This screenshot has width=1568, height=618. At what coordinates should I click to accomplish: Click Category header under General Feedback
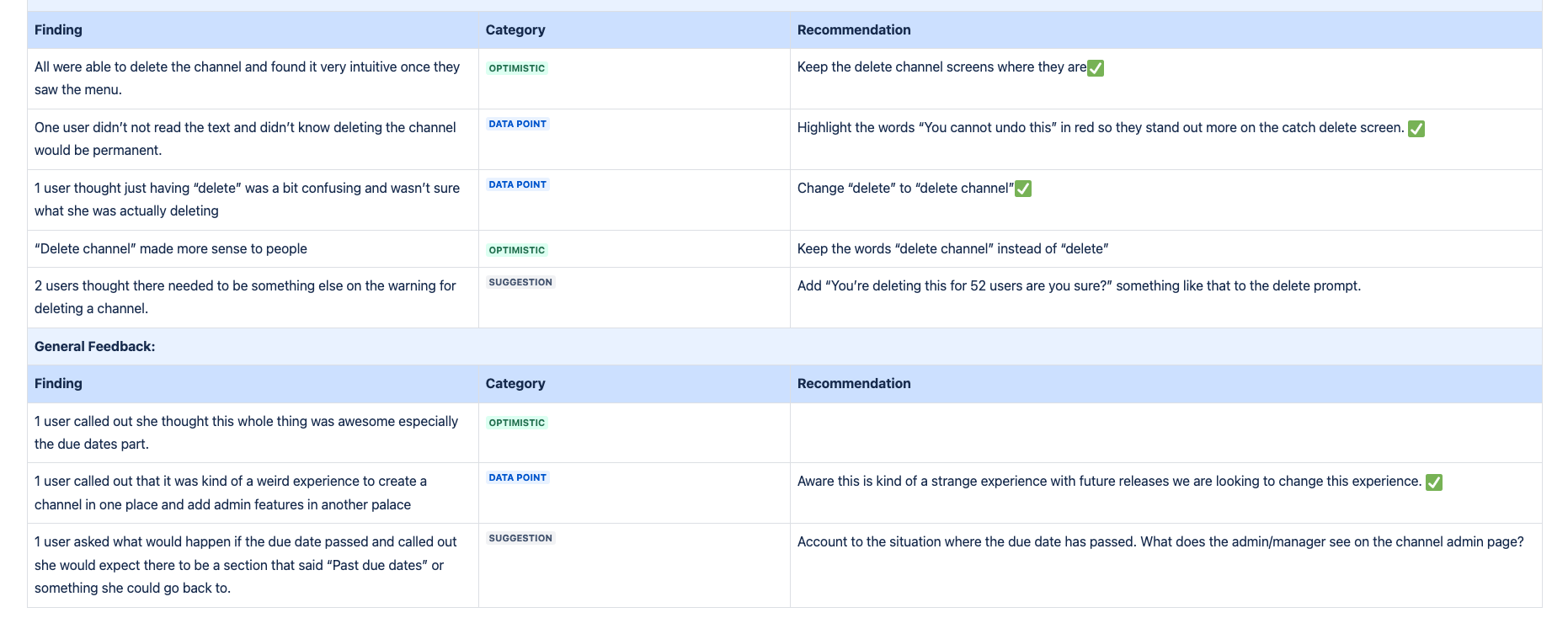[515, 383]
